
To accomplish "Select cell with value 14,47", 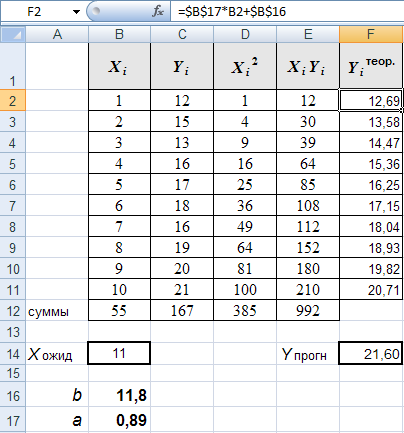I will click(x=371, y=143).
